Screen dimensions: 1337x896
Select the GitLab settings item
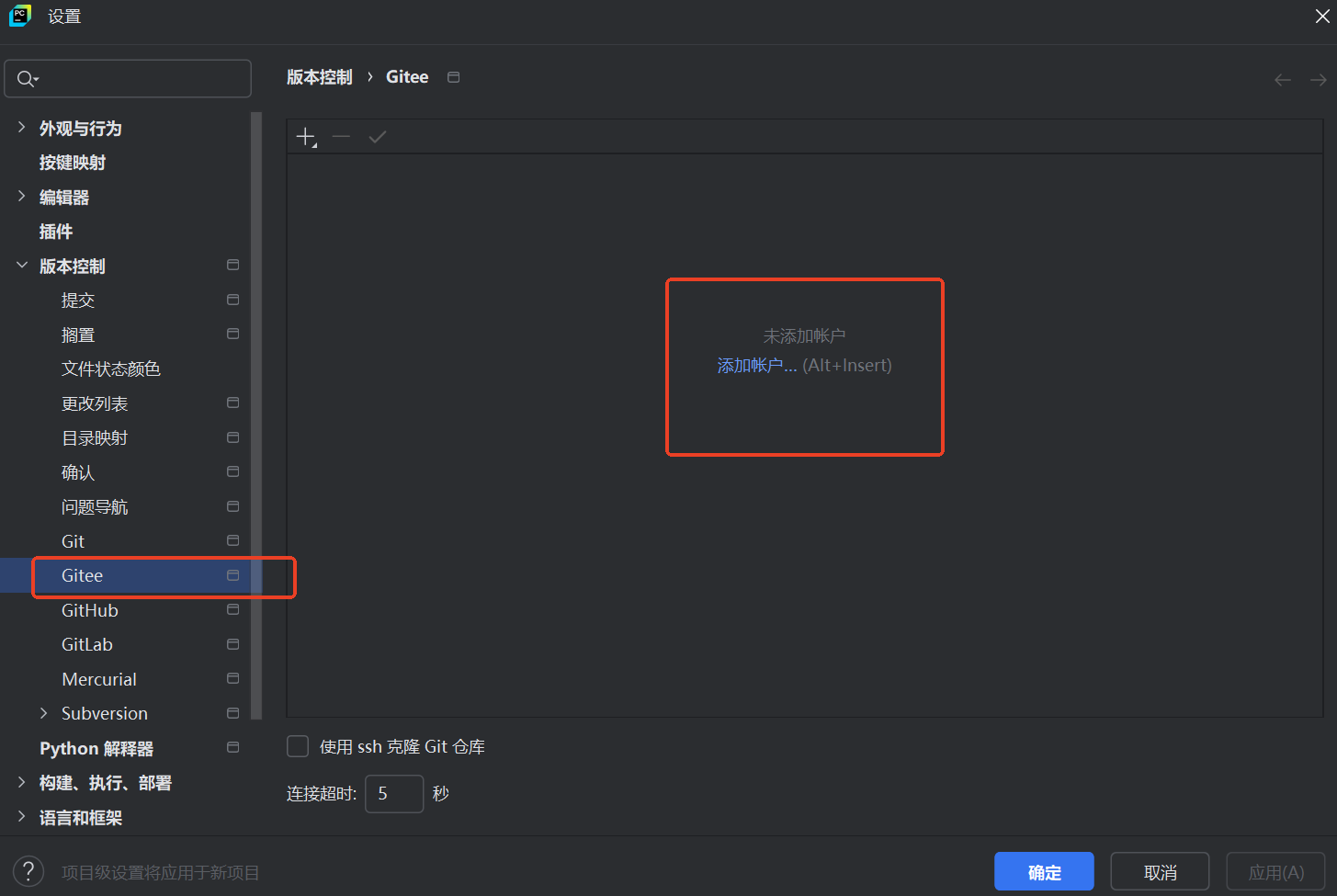tap(87, 645)
